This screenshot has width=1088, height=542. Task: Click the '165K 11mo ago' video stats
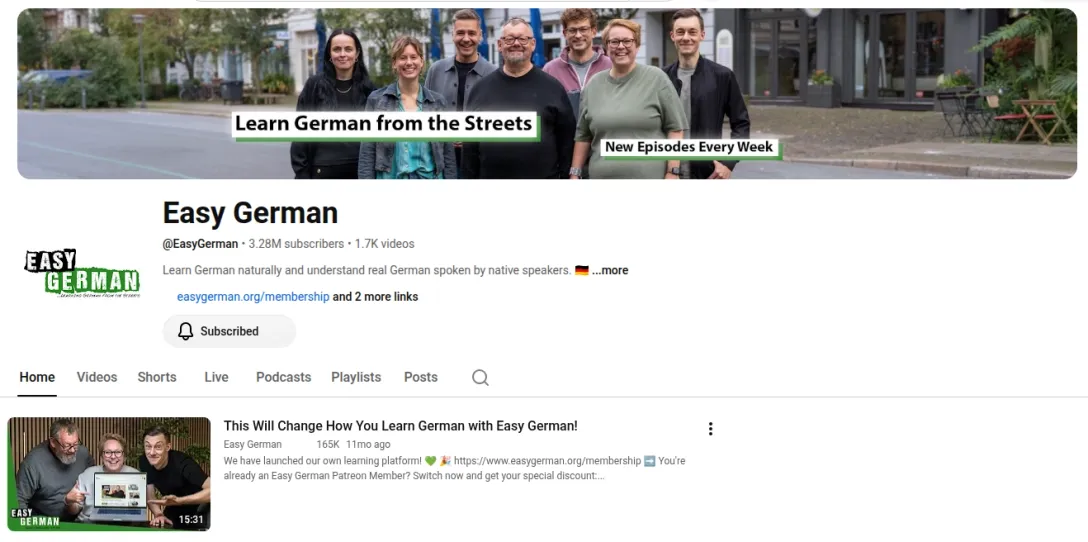click(x=353, y=444)
